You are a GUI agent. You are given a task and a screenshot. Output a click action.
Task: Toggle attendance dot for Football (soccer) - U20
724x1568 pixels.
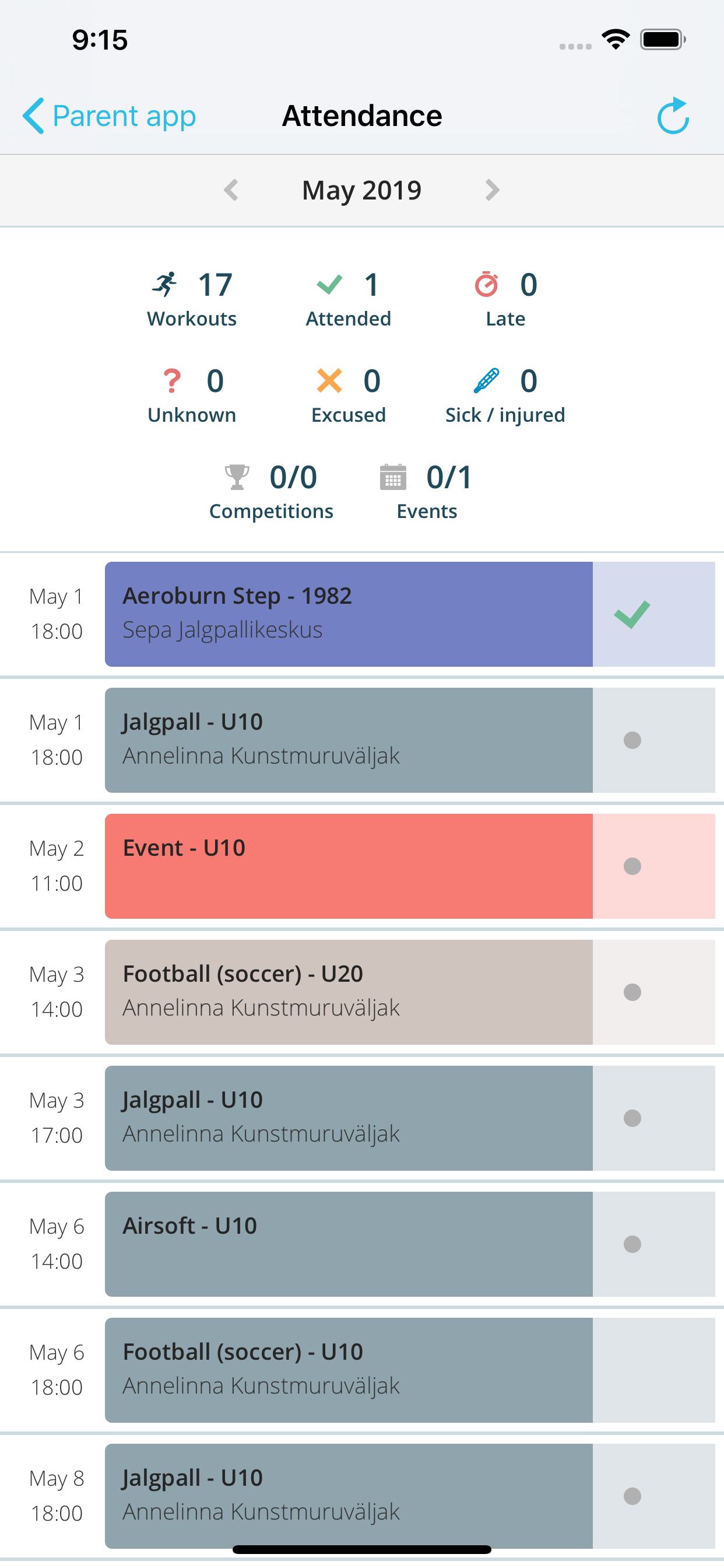(x=632, y=992)
